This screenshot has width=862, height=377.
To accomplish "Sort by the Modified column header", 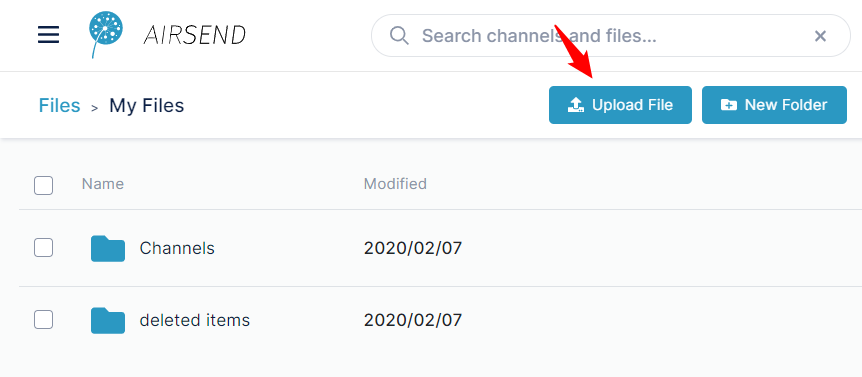I will [x=395, y=184].
